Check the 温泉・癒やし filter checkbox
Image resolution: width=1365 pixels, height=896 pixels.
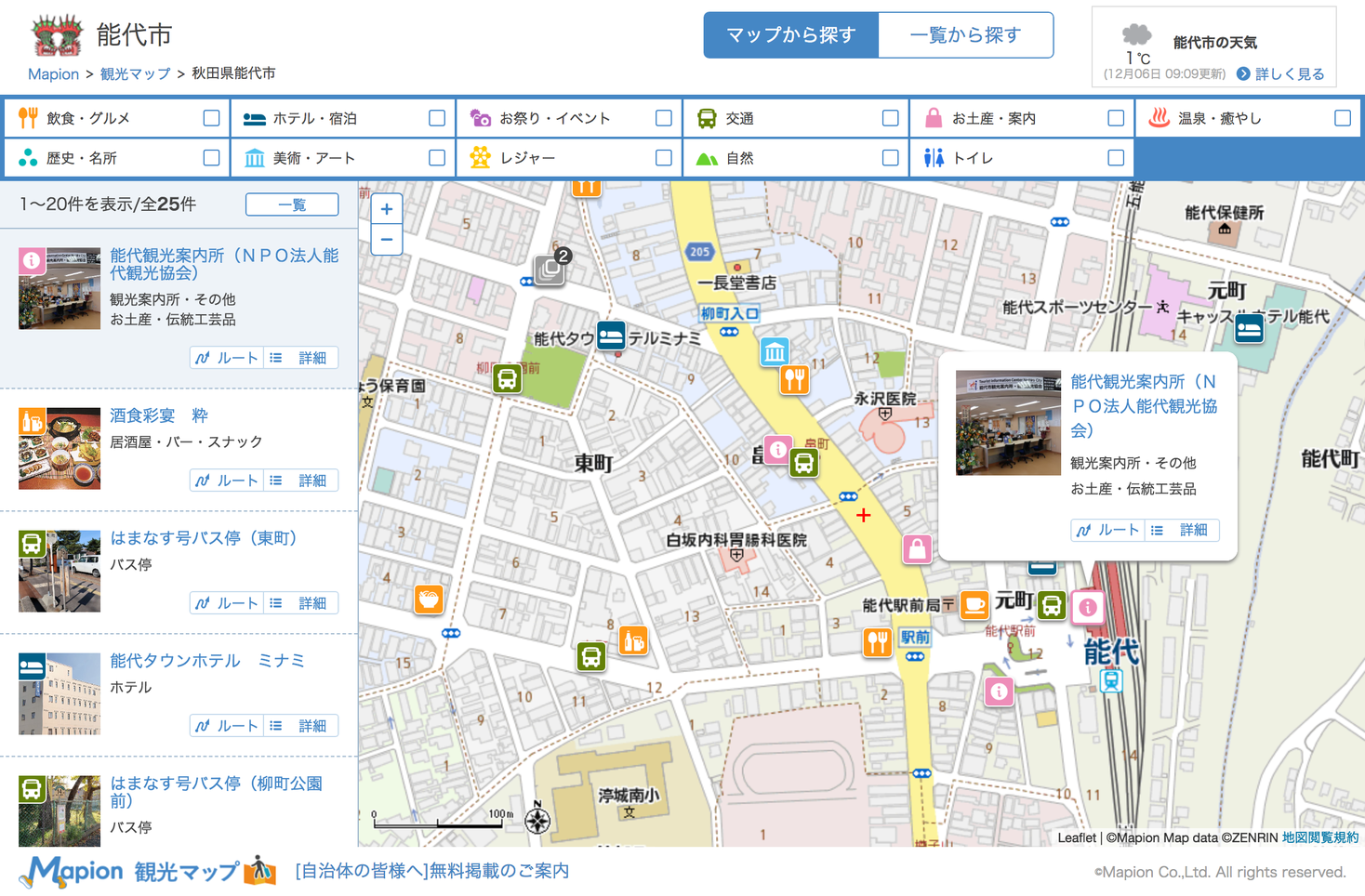(x=1342, y=118)
